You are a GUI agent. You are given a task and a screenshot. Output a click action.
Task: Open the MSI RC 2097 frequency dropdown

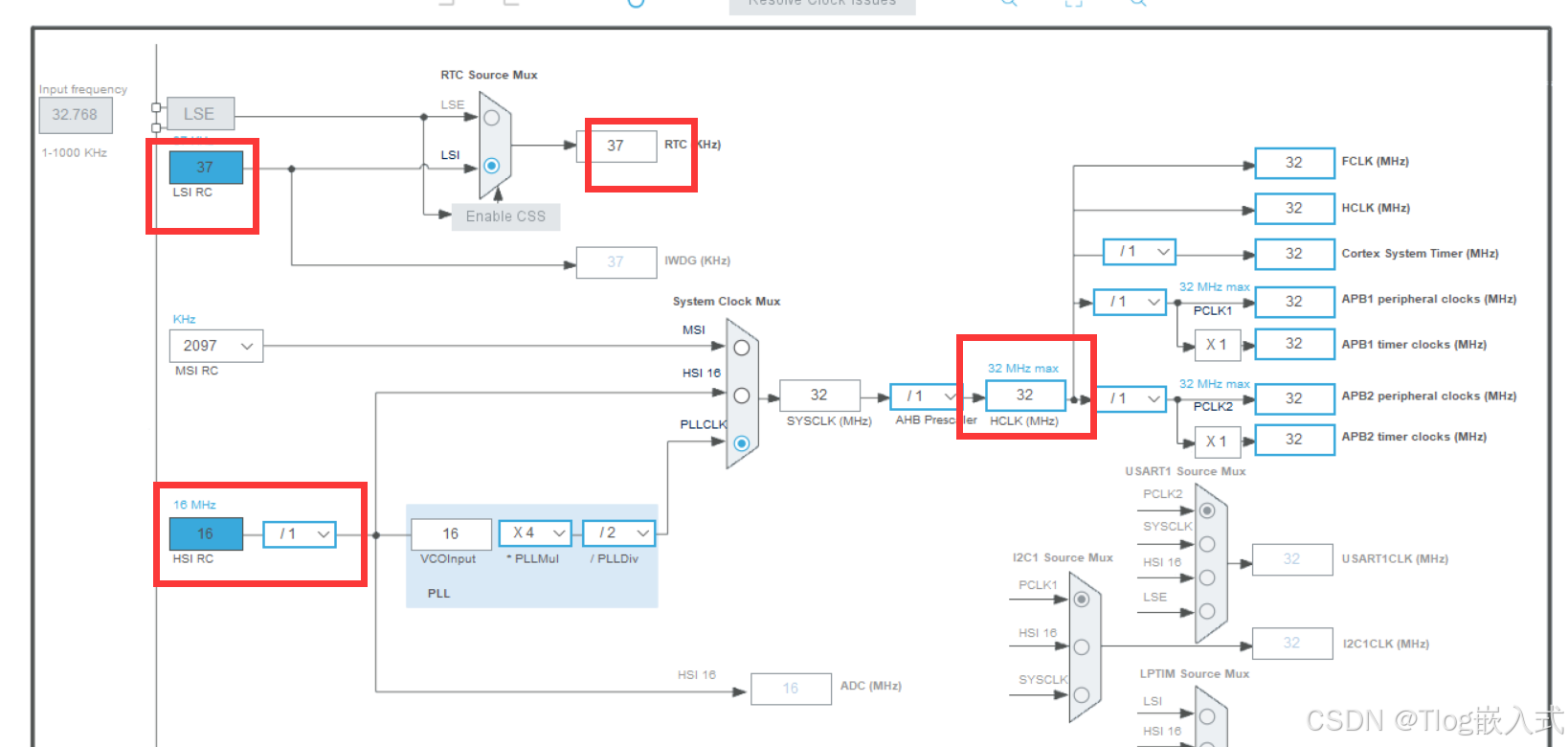coord(216,346)
